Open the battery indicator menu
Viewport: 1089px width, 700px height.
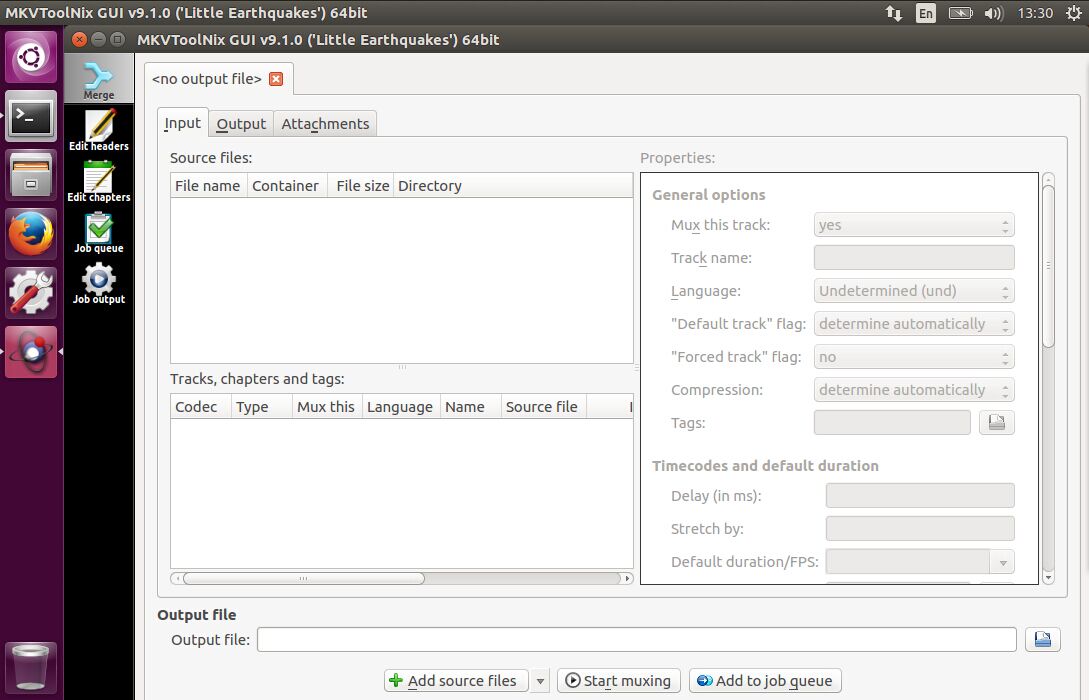coord(961,13)
